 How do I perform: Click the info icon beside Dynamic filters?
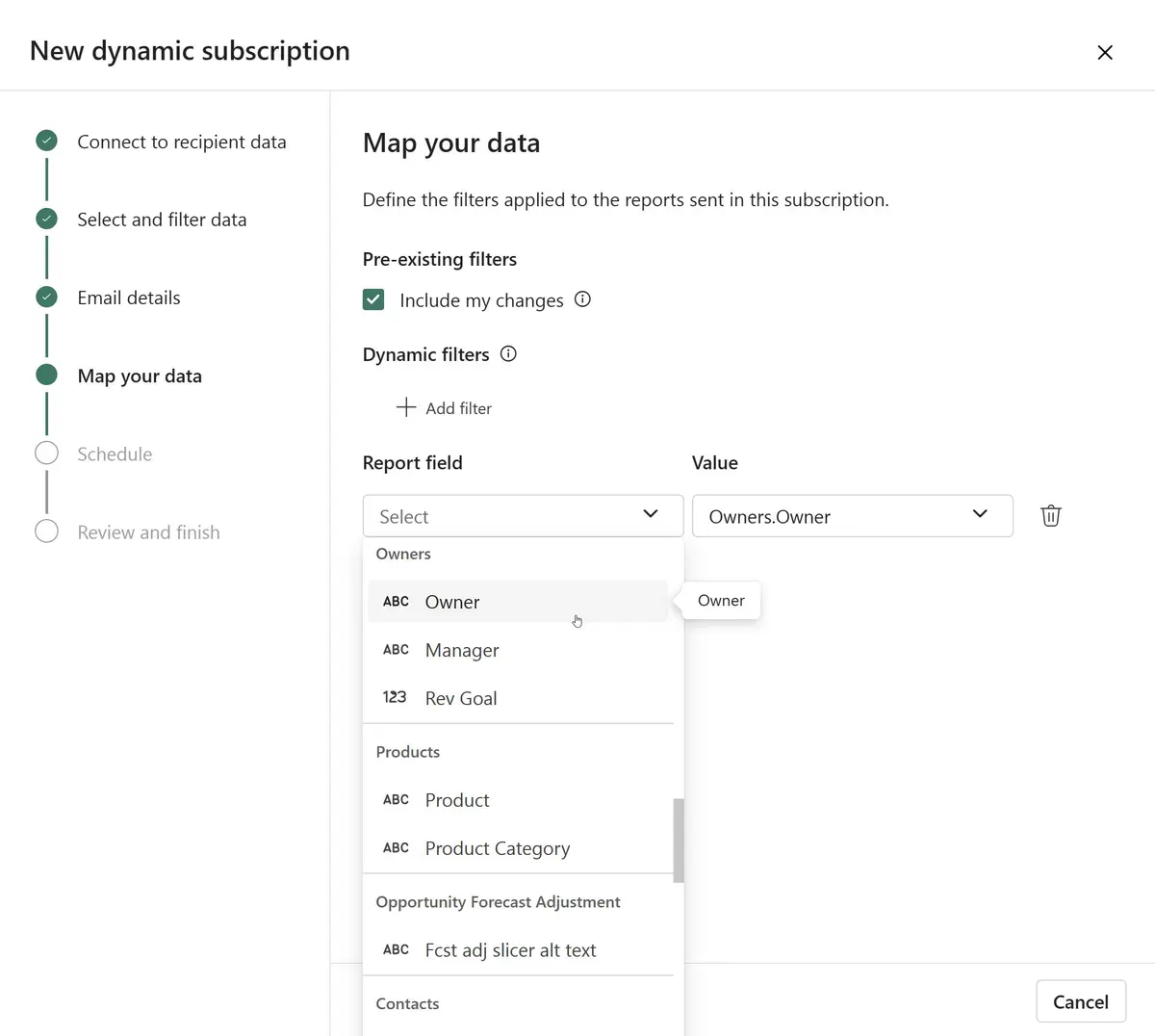508,354
